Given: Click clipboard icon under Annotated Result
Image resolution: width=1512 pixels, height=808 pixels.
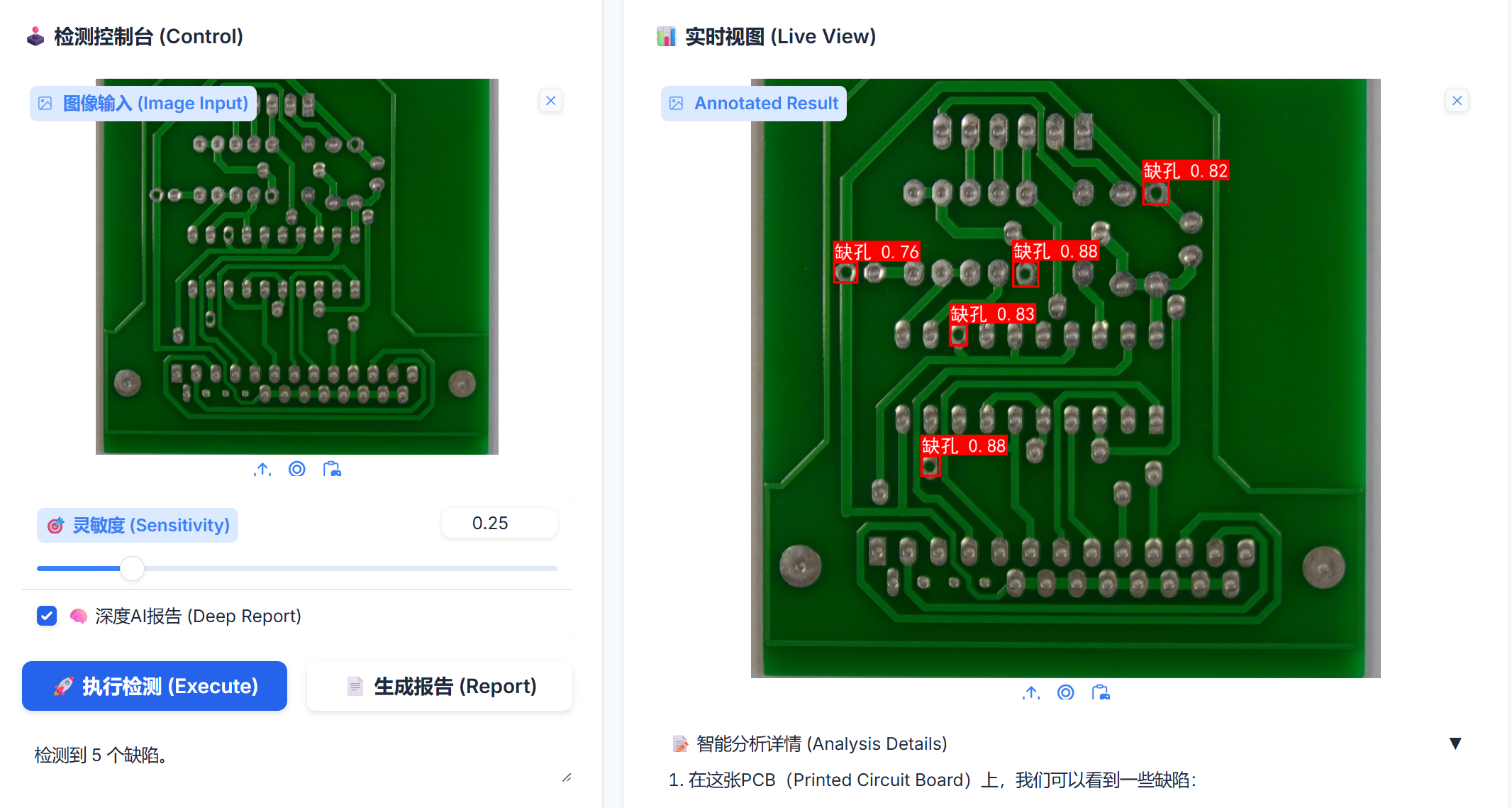Looking at the screenshot, I should click(x=1101, y=692).
